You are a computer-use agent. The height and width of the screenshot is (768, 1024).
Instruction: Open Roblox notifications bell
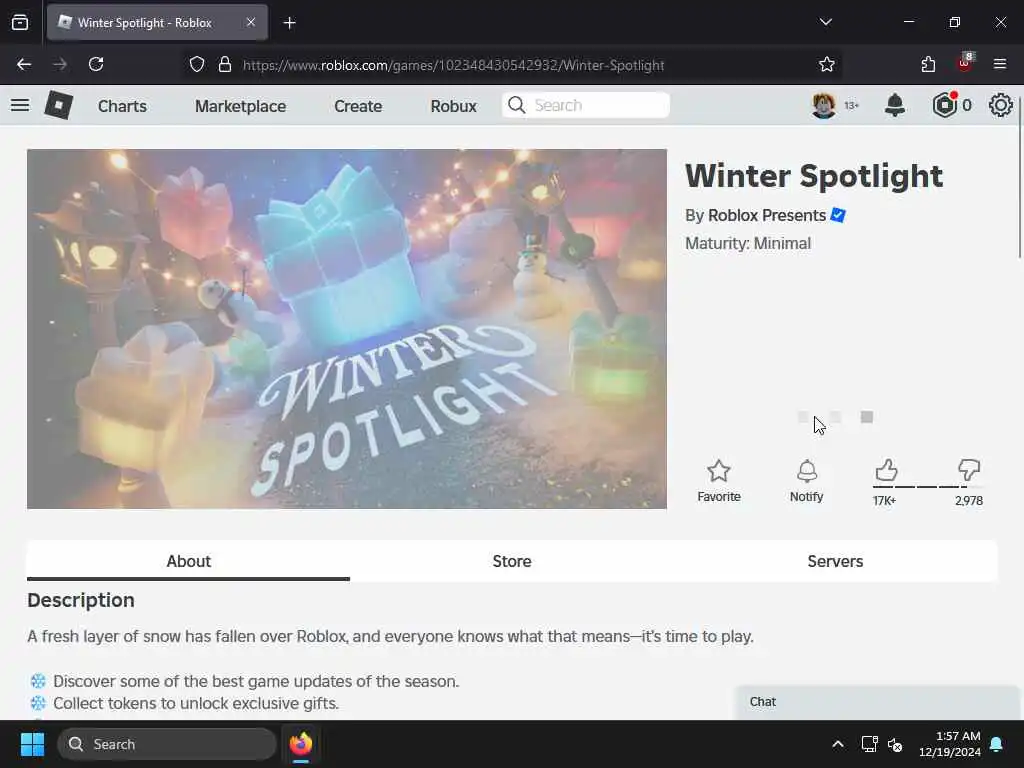tap(895, 105)
